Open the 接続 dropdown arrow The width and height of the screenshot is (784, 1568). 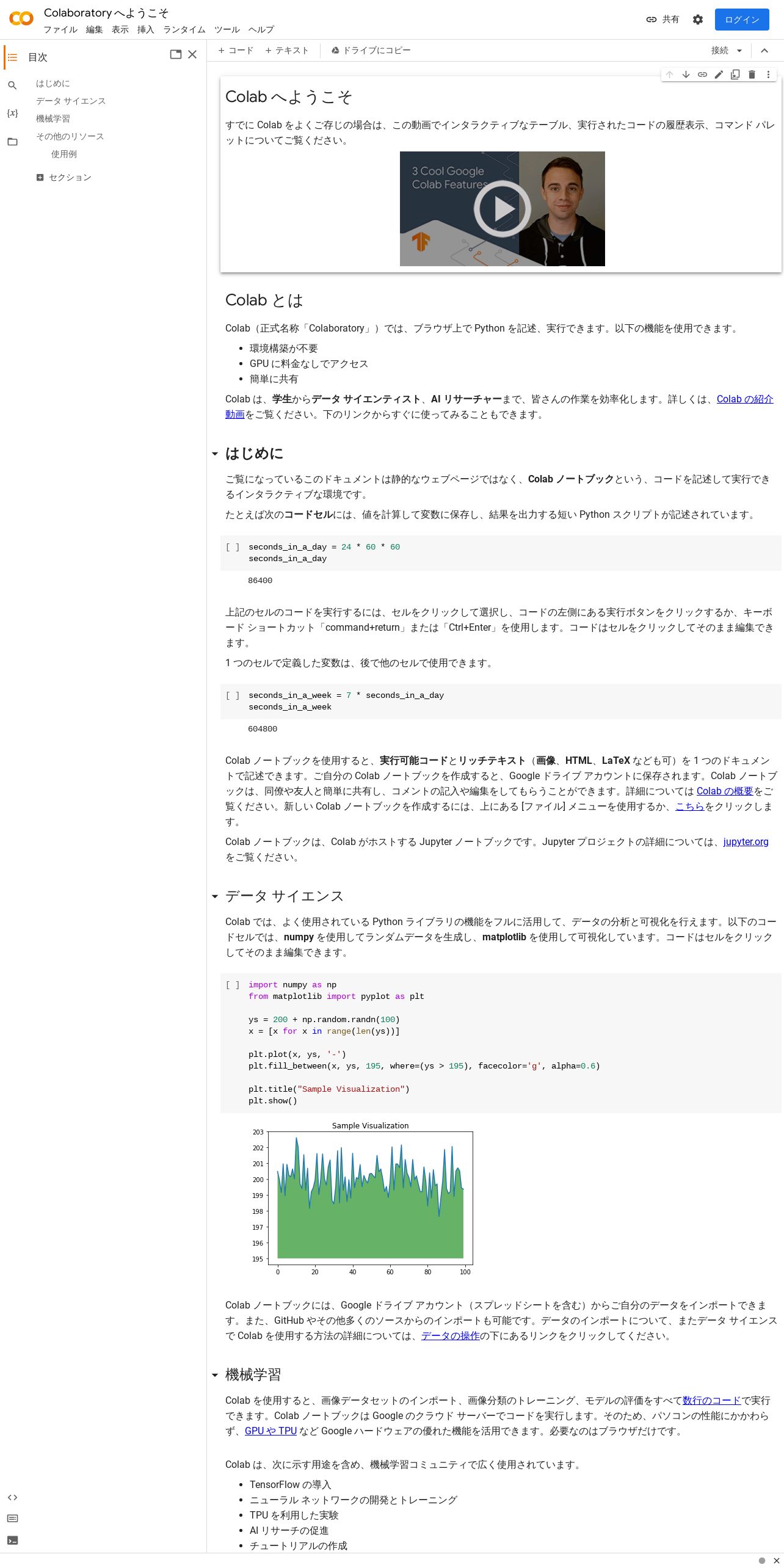pos(739,51)
